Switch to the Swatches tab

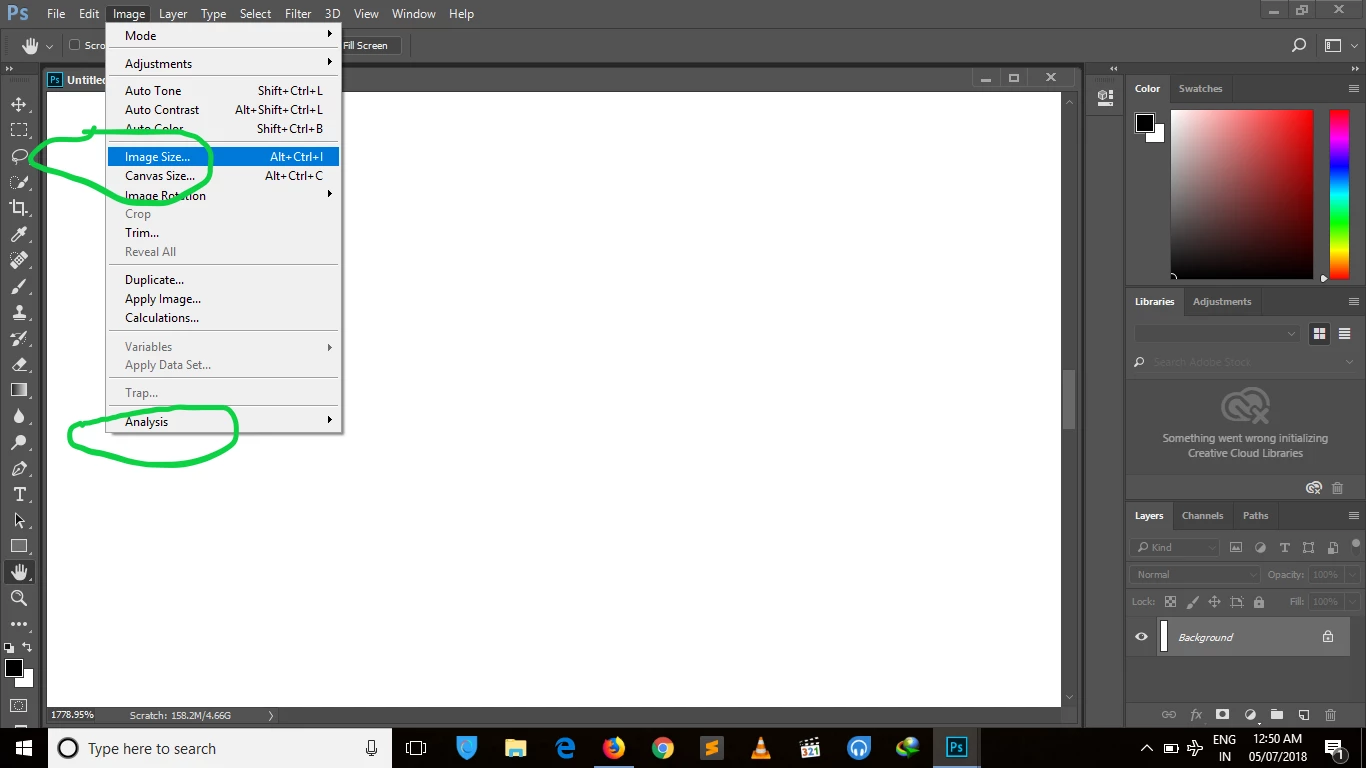tap(1200, 89)
